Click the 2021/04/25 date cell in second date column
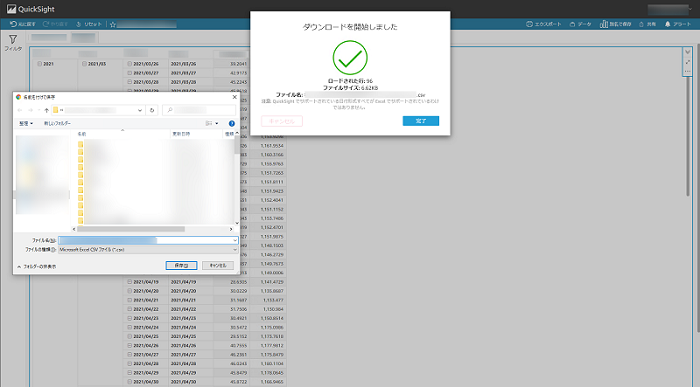700x387 pixels. pyautogui.click(x=183, y=337)
